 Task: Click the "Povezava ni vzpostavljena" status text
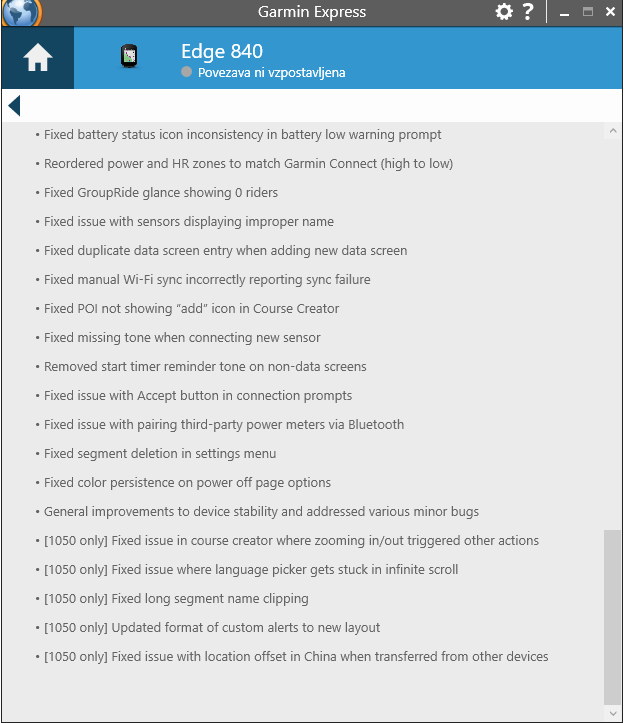pos(271,73)
